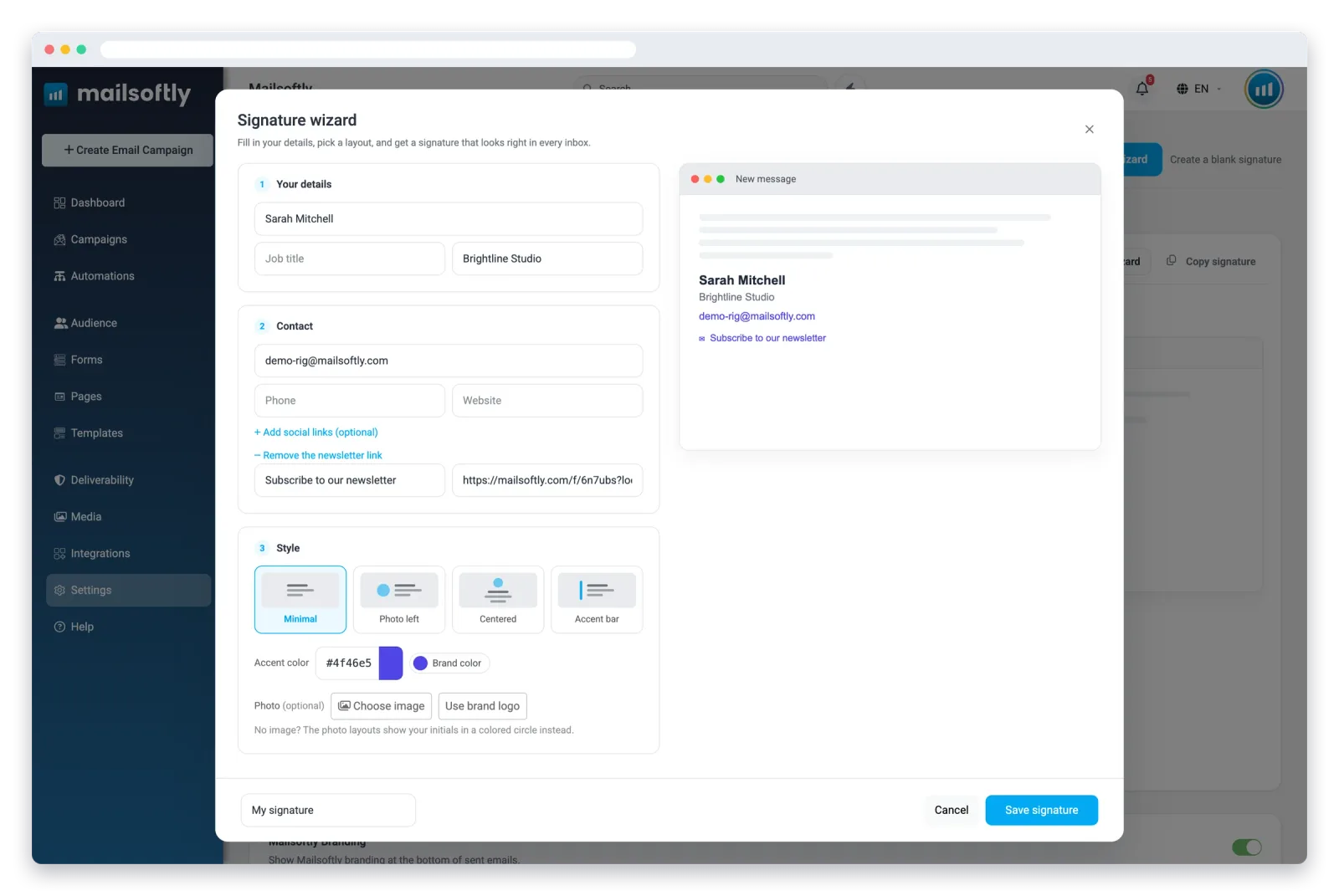Viewport: 1339px width, 896px height.
Task: Click Create a blank signature link
Action: coord(1225,160)
